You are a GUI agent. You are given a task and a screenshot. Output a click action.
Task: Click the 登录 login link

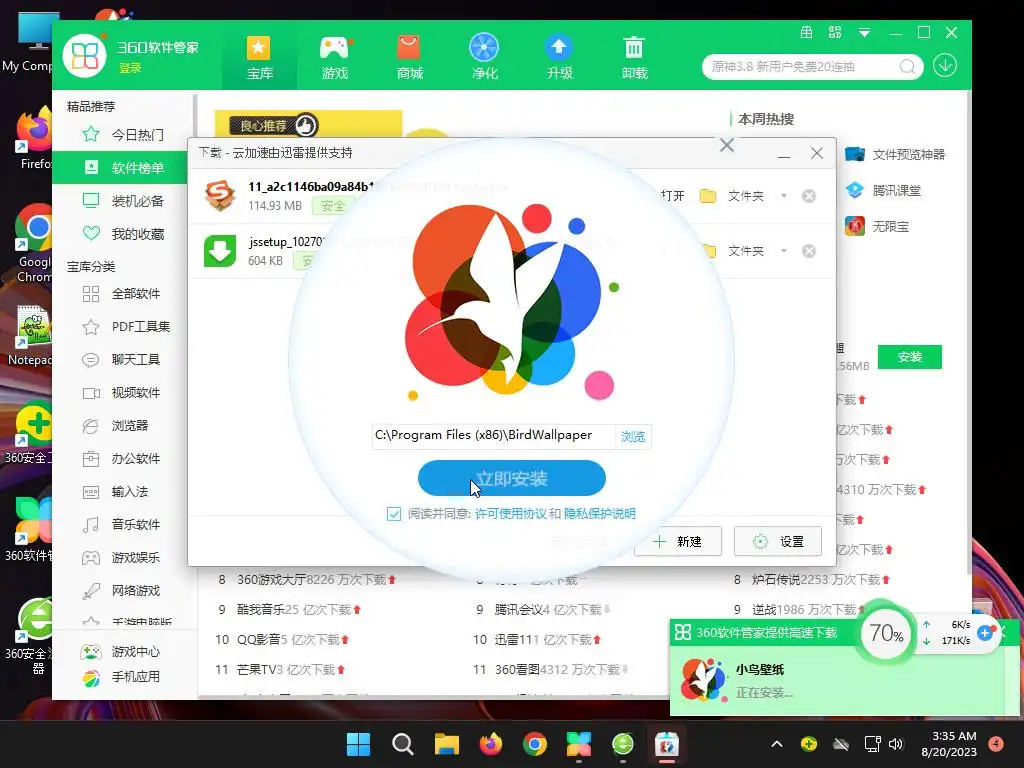(130, 67)
